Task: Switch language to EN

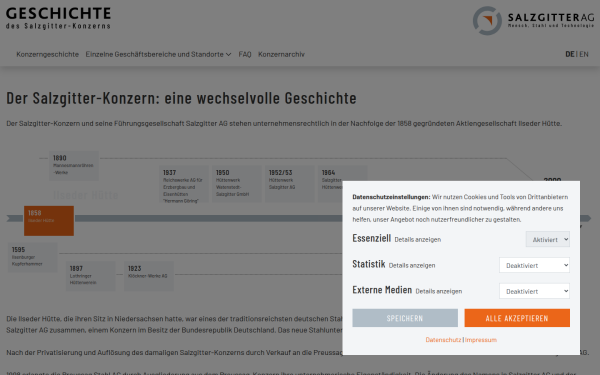Action: [584, 54]
